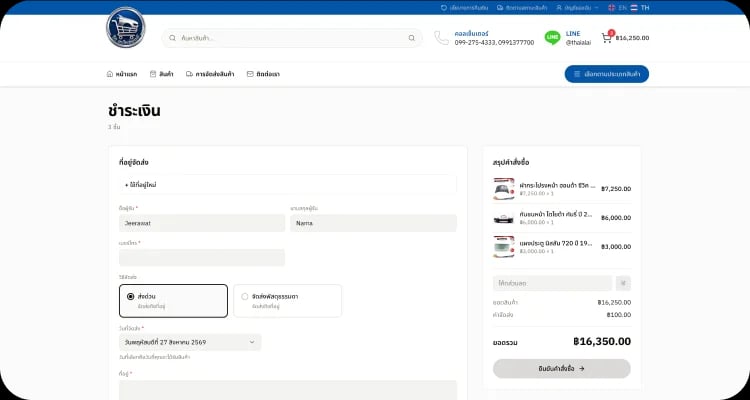Click the phone icon beside call center
Image resolution: width=750 pixels, height=400 pixels.
(x=441, y=38)
